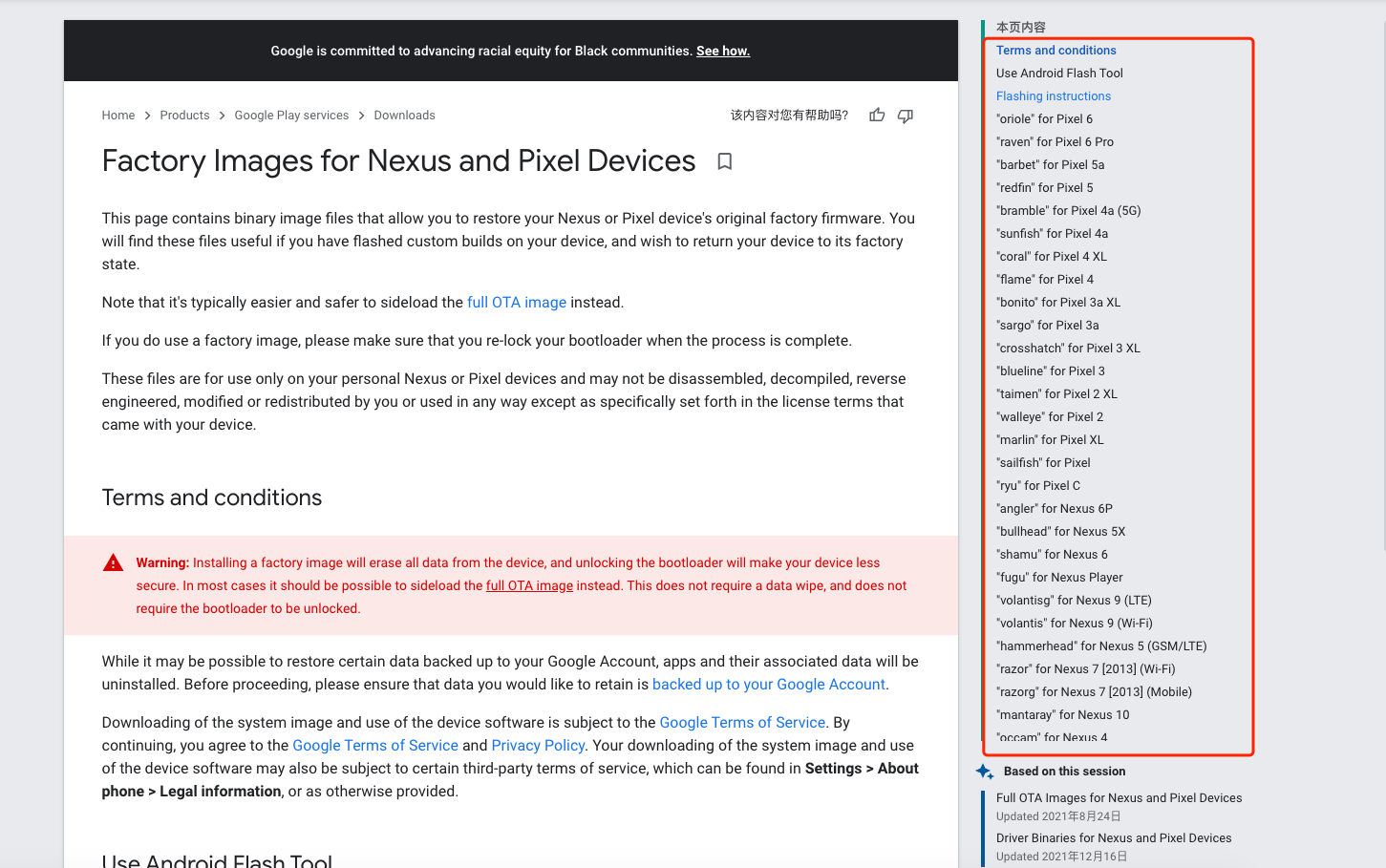The height and width of the screenshot is (868, 1386).
Task: Open Driver Binaries for Nexus and Pixel Devices recommendation
Action: coord(1114,838)
